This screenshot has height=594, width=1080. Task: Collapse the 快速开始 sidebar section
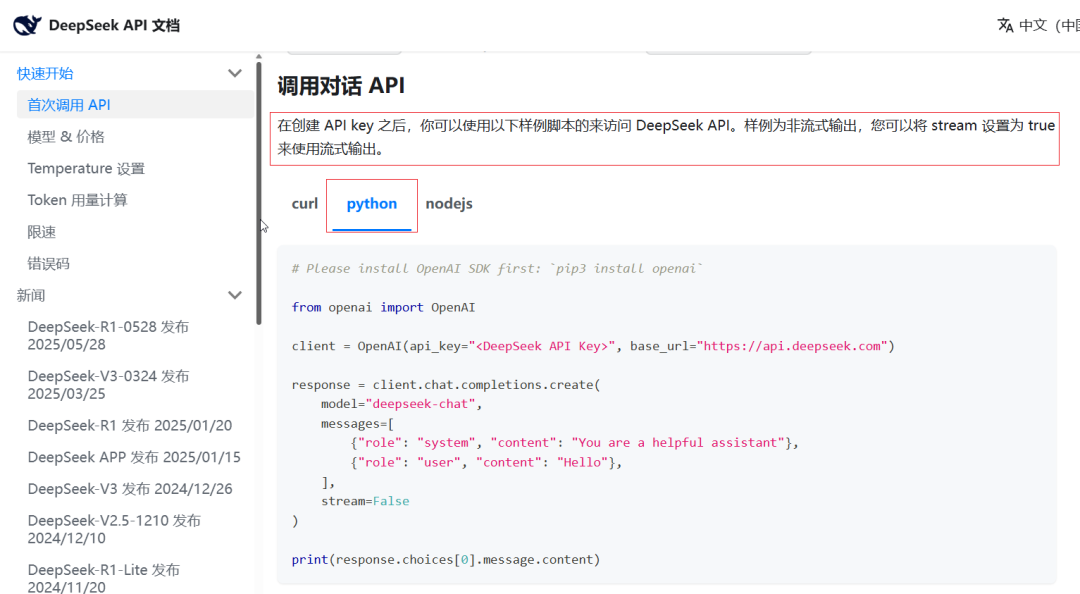pos(235,73)
